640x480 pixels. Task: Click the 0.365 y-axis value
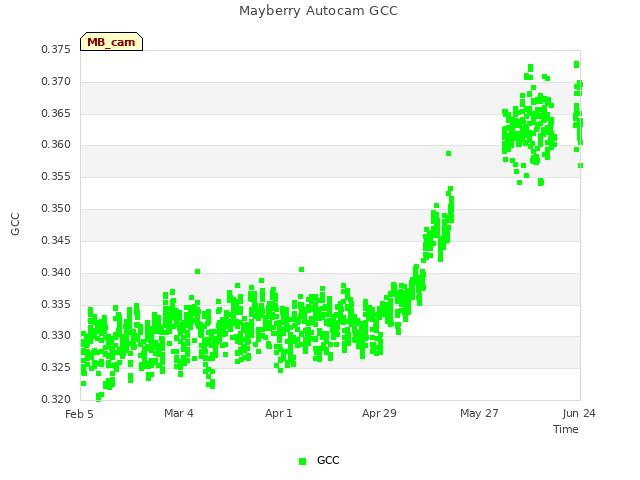click(x=56, y=113)
